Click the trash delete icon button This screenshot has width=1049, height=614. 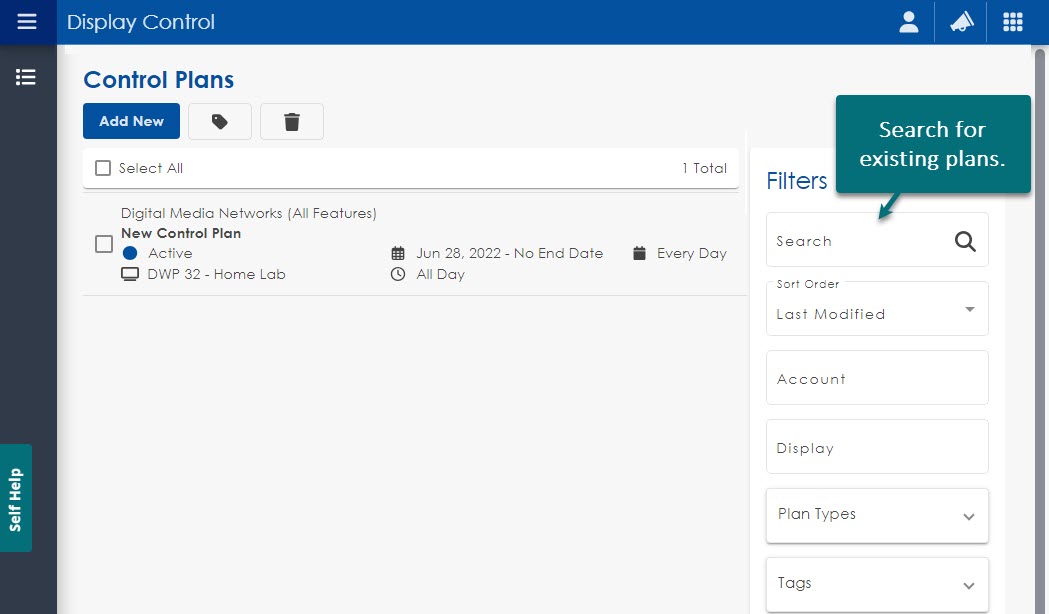(292, 121)
